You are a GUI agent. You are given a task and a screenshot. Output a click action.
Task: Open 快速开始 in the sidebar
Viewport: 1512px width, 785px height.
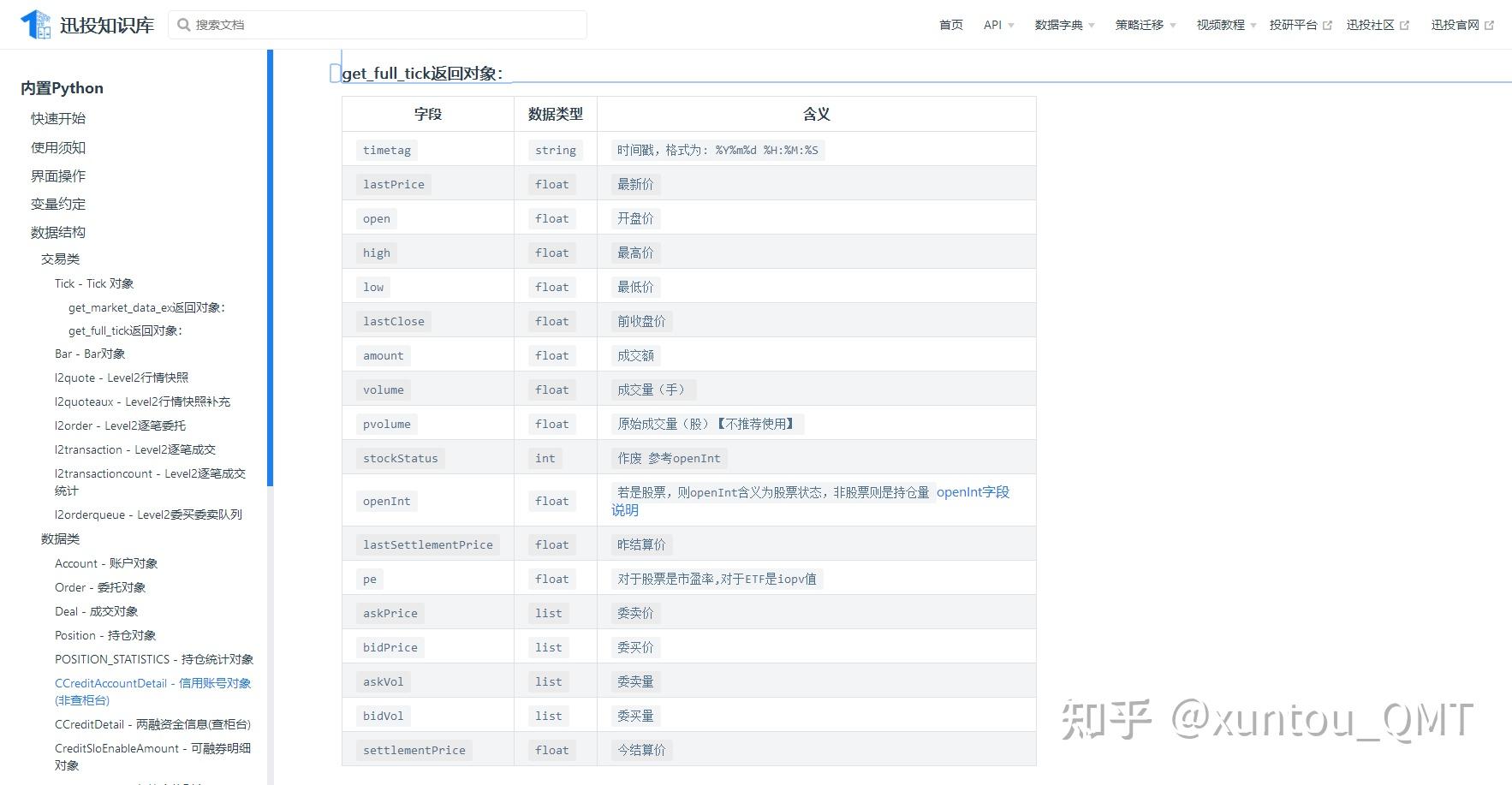pos(57,118)
